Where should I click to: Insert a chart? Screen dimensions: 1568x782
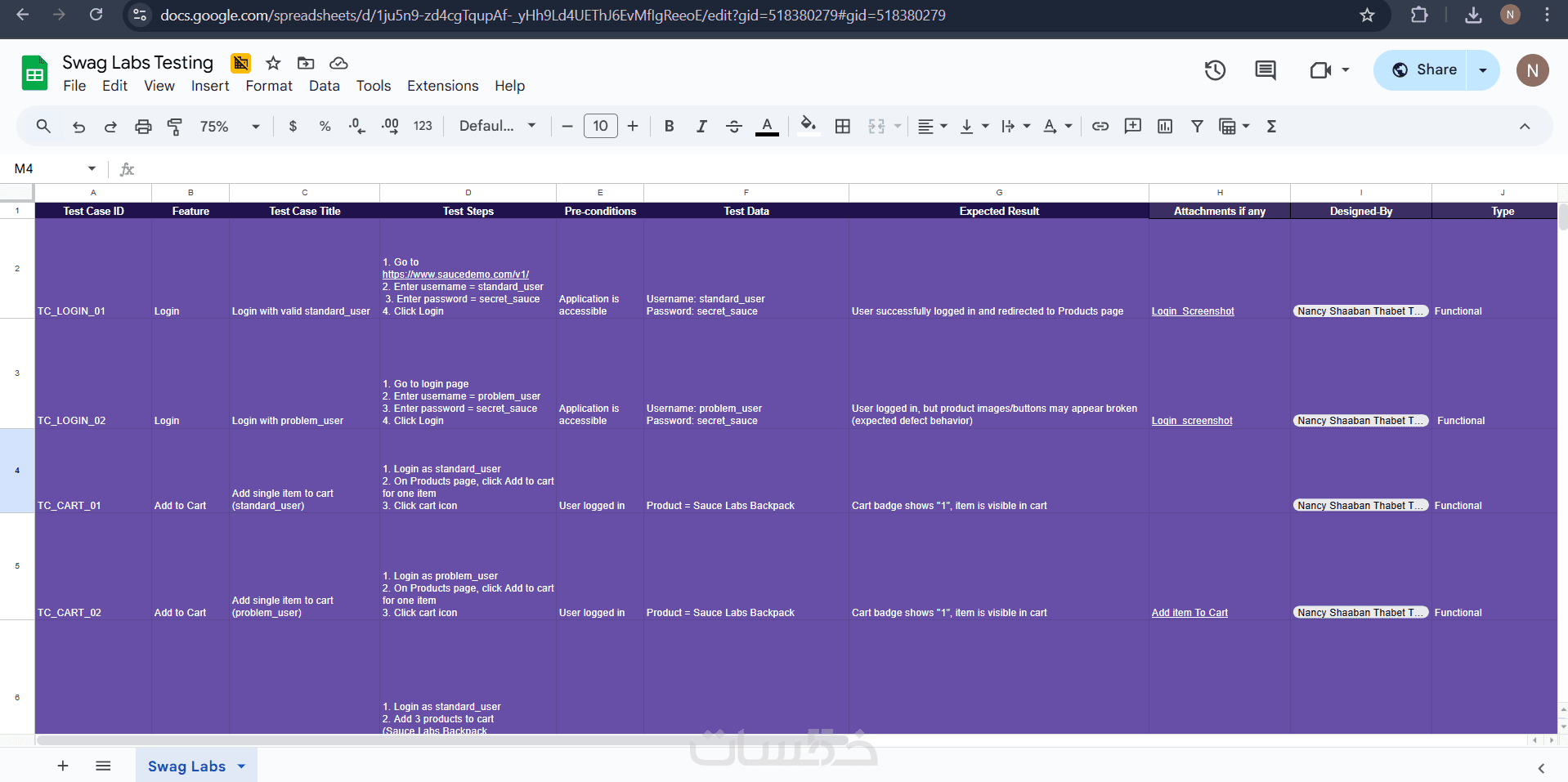[x=1165, y=126]
